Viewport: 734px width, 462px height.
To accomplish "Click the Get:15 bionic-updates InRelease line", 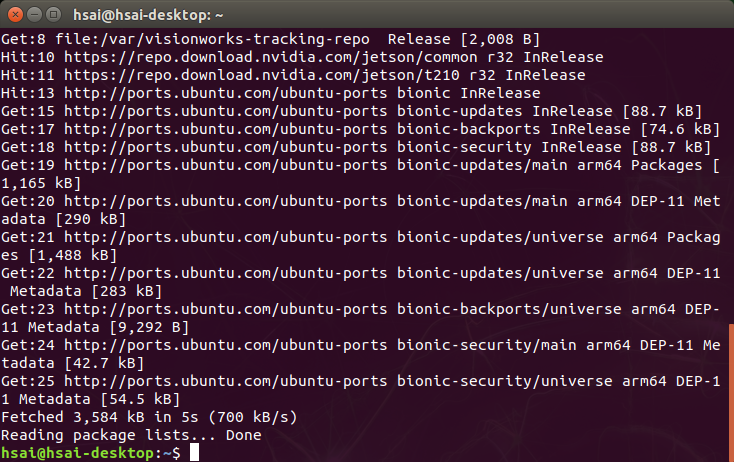I will tap(352, 111).
